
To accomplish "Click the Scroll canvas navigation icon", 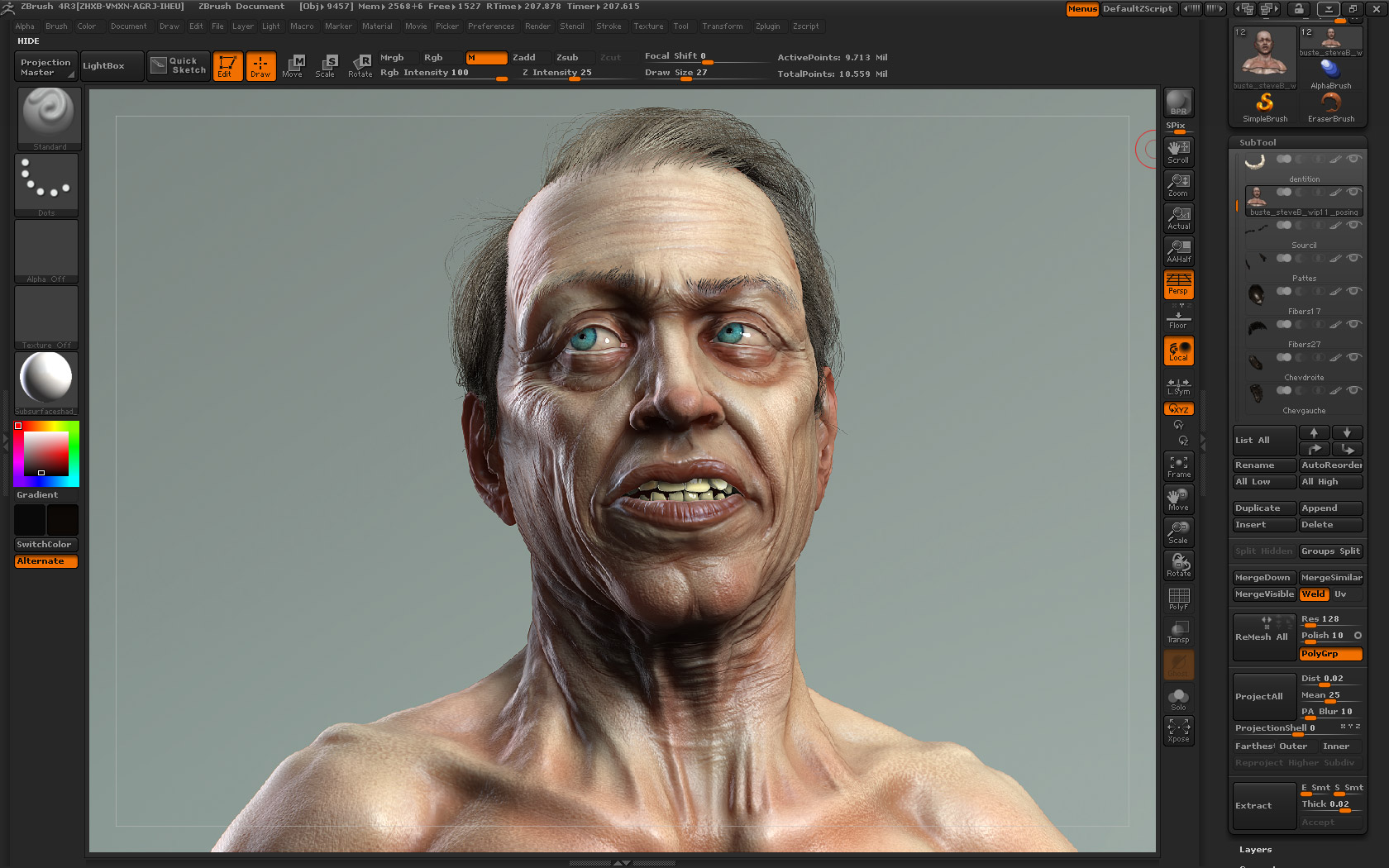I will click(1178, 152).
